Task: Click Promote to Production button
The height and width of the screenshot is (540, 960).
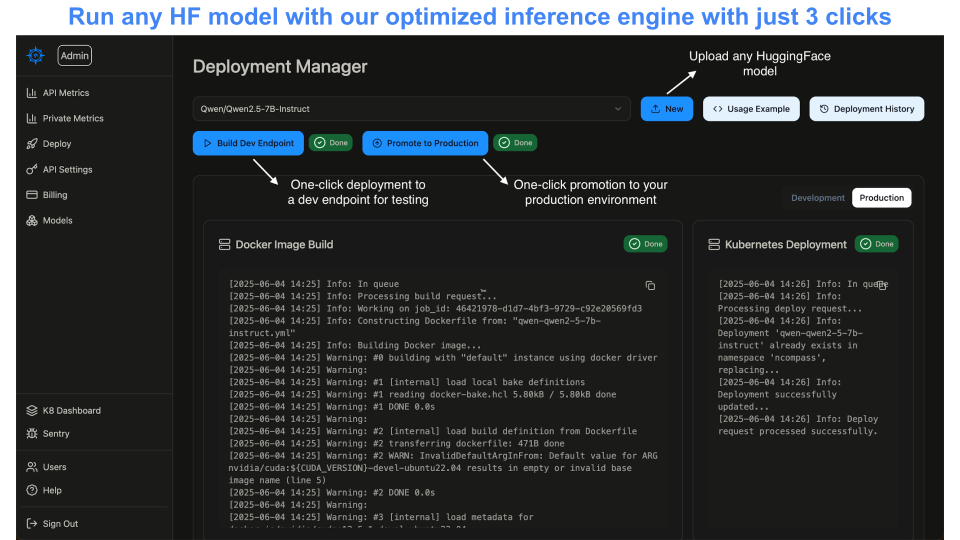Action: (425, 143)
